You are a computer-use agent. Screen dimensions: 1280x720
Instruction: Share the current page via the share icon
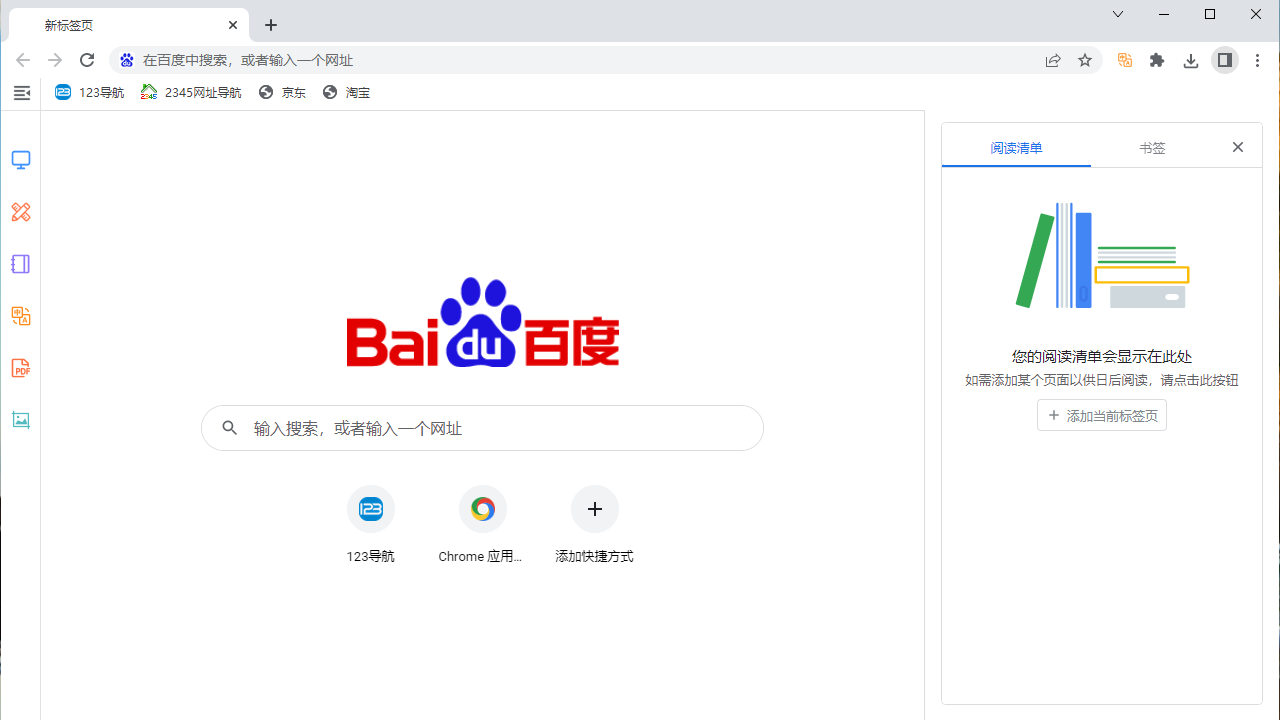click(1053, 60)
